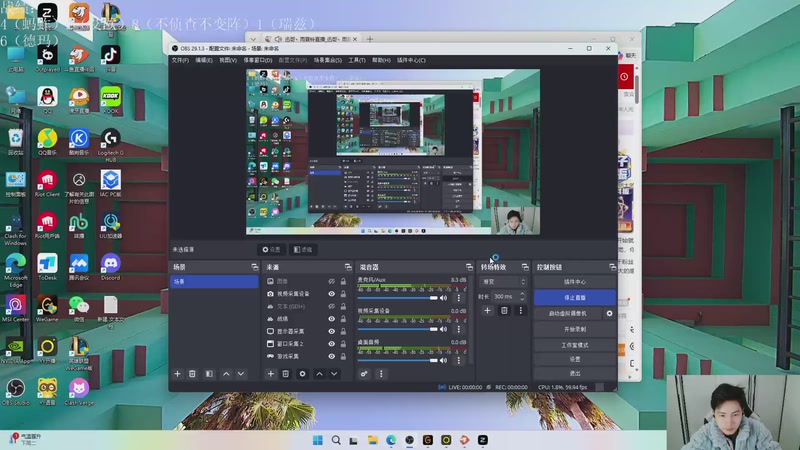Add a scene transition with plus icon

[487, 310]
